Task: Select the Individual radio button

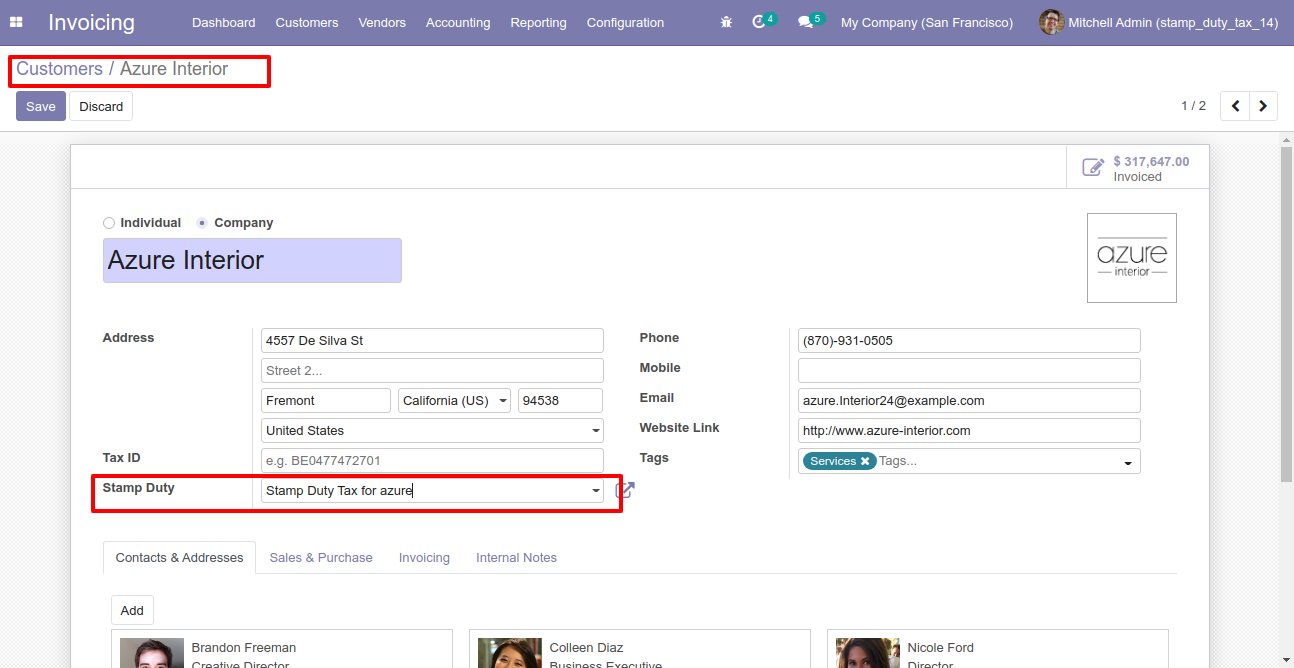Action: [109, 223]
